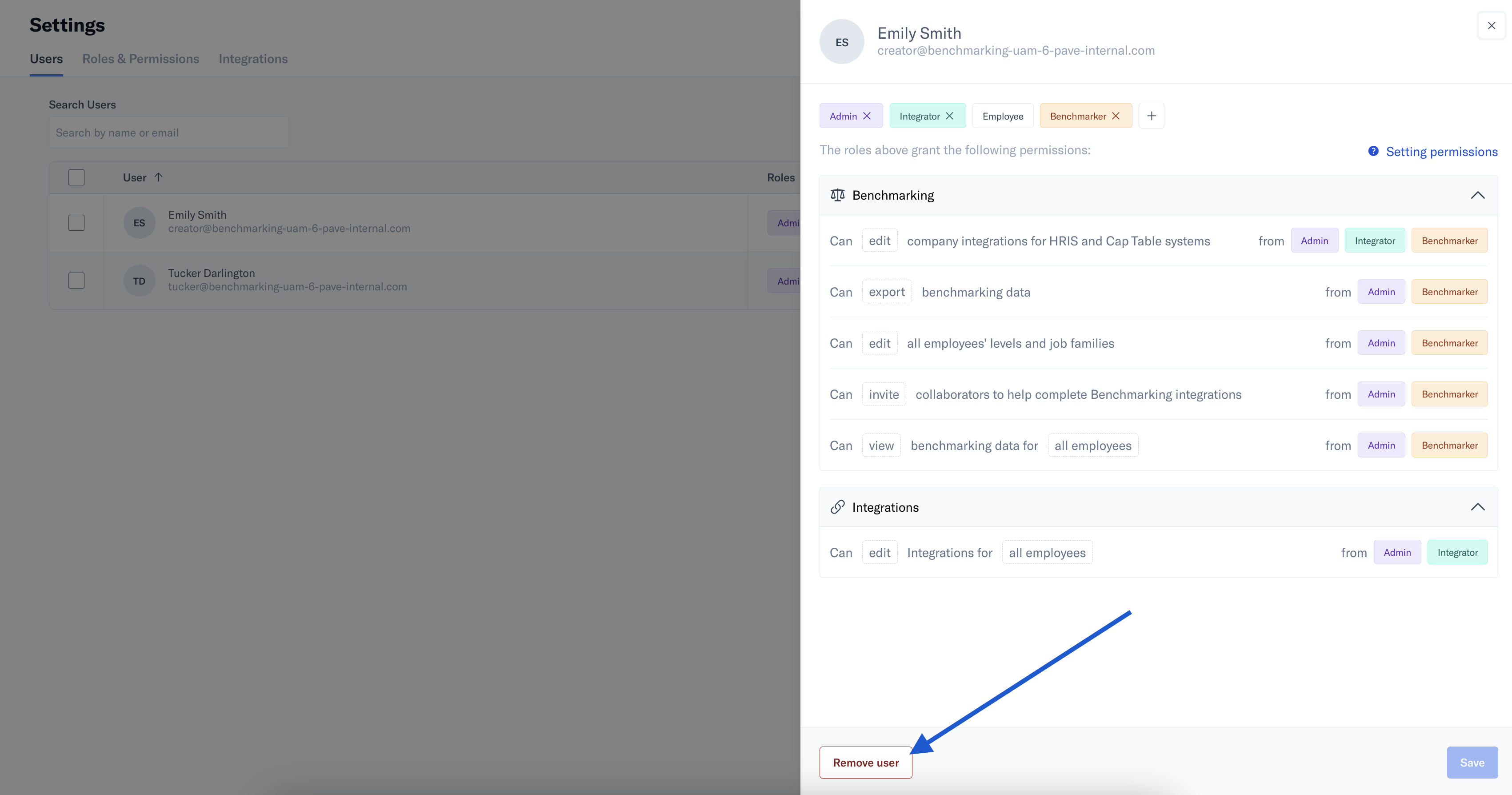Focus the Search by name or email field
The height and width of the screenshot is (795, 1512).
[x=168, y=132]
